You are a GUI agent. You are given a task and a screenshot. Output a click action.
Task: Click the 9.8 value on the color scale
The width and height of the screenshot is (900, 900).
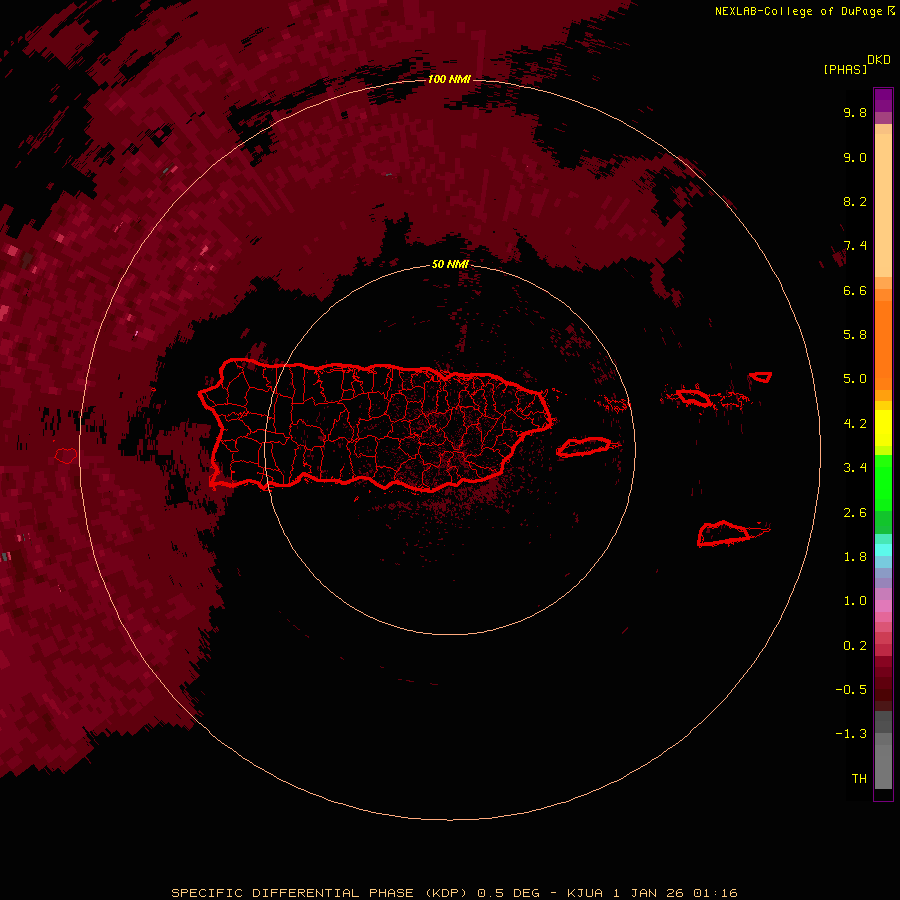(855, 112)
